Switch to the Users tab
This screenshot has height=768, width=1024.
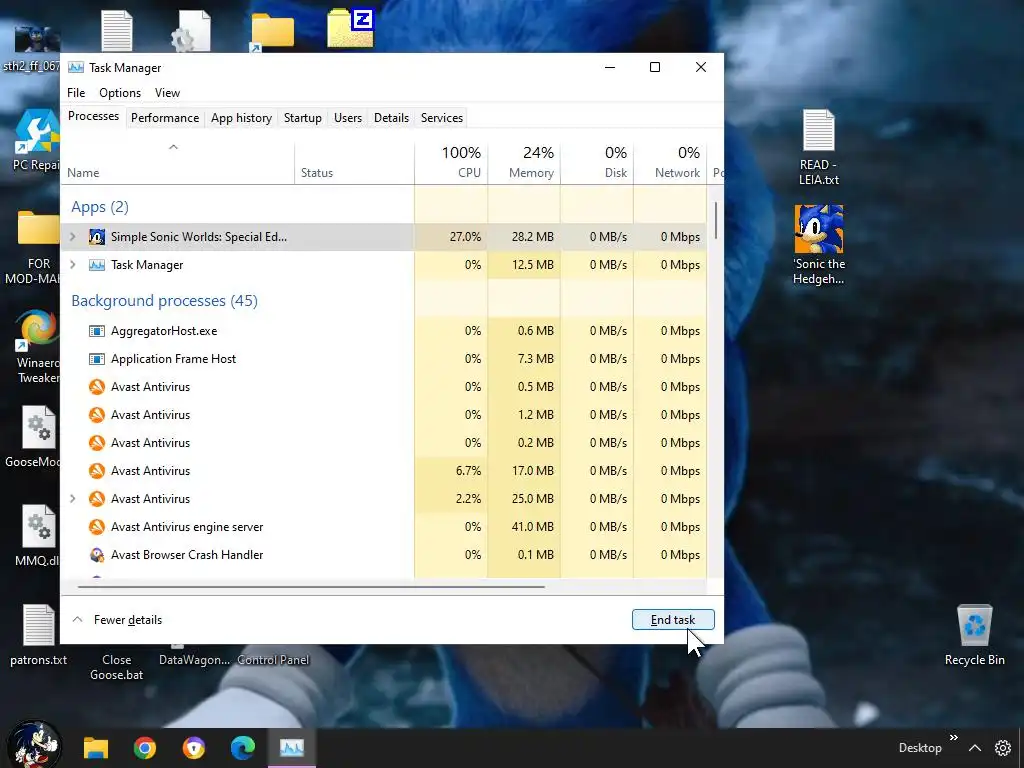click(347, 118)
